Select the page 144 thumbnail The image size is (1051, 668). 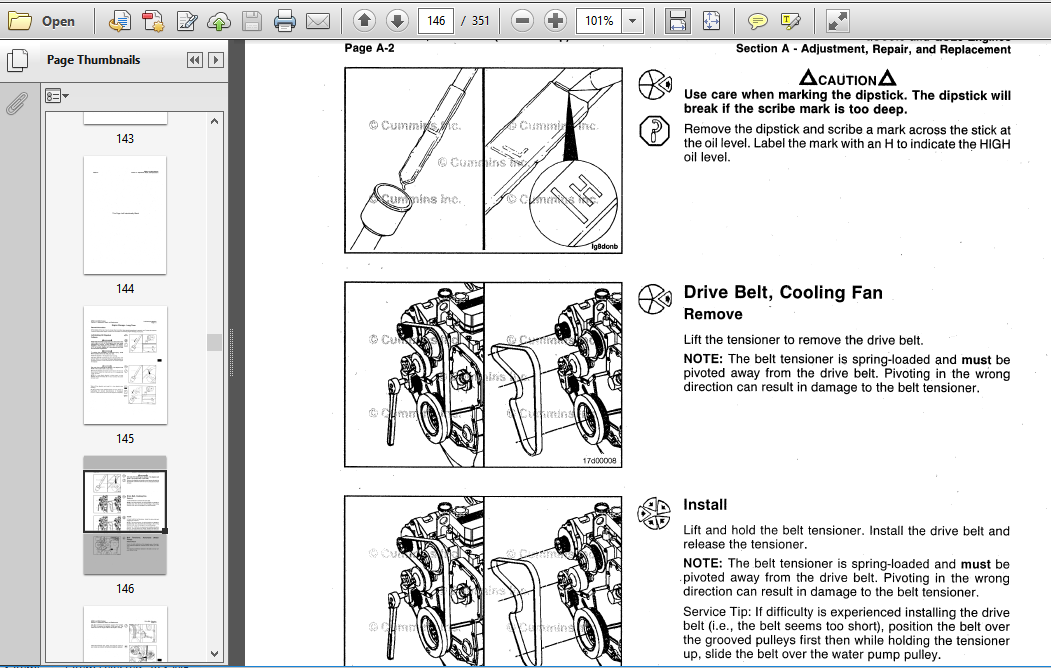tap(125, 215)
